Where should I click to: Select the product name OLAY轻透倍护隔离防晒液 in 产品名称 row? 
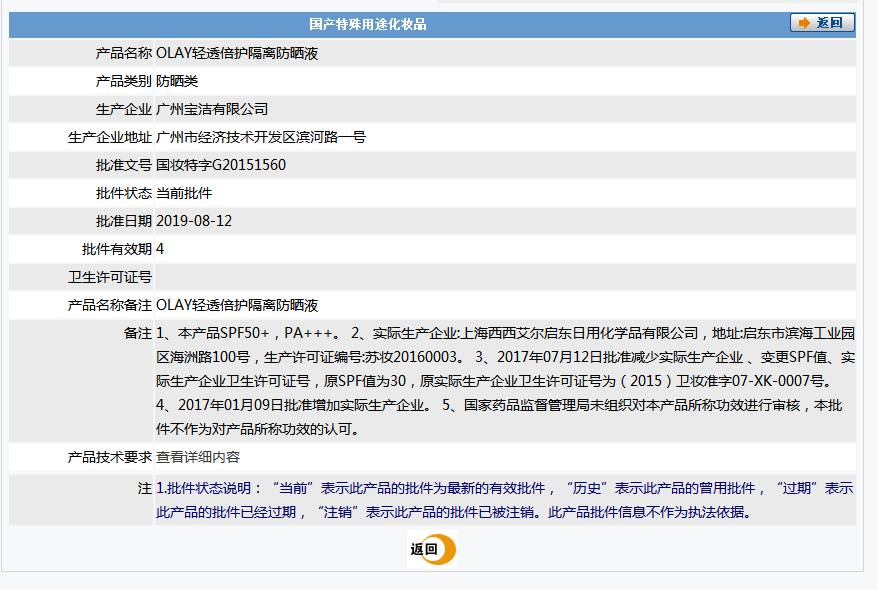click(x=237, y=53)
